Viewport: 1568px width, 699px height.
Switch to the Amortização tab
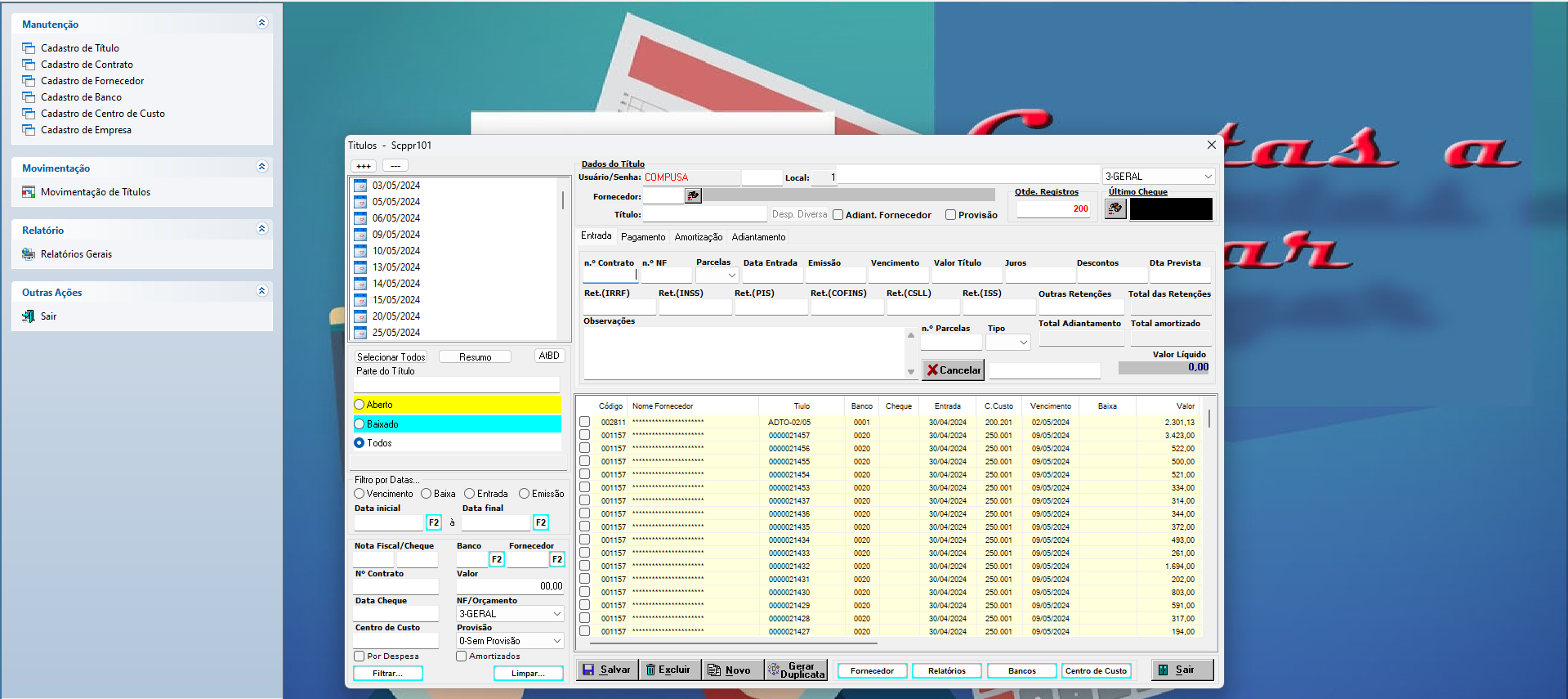[699, 237]
